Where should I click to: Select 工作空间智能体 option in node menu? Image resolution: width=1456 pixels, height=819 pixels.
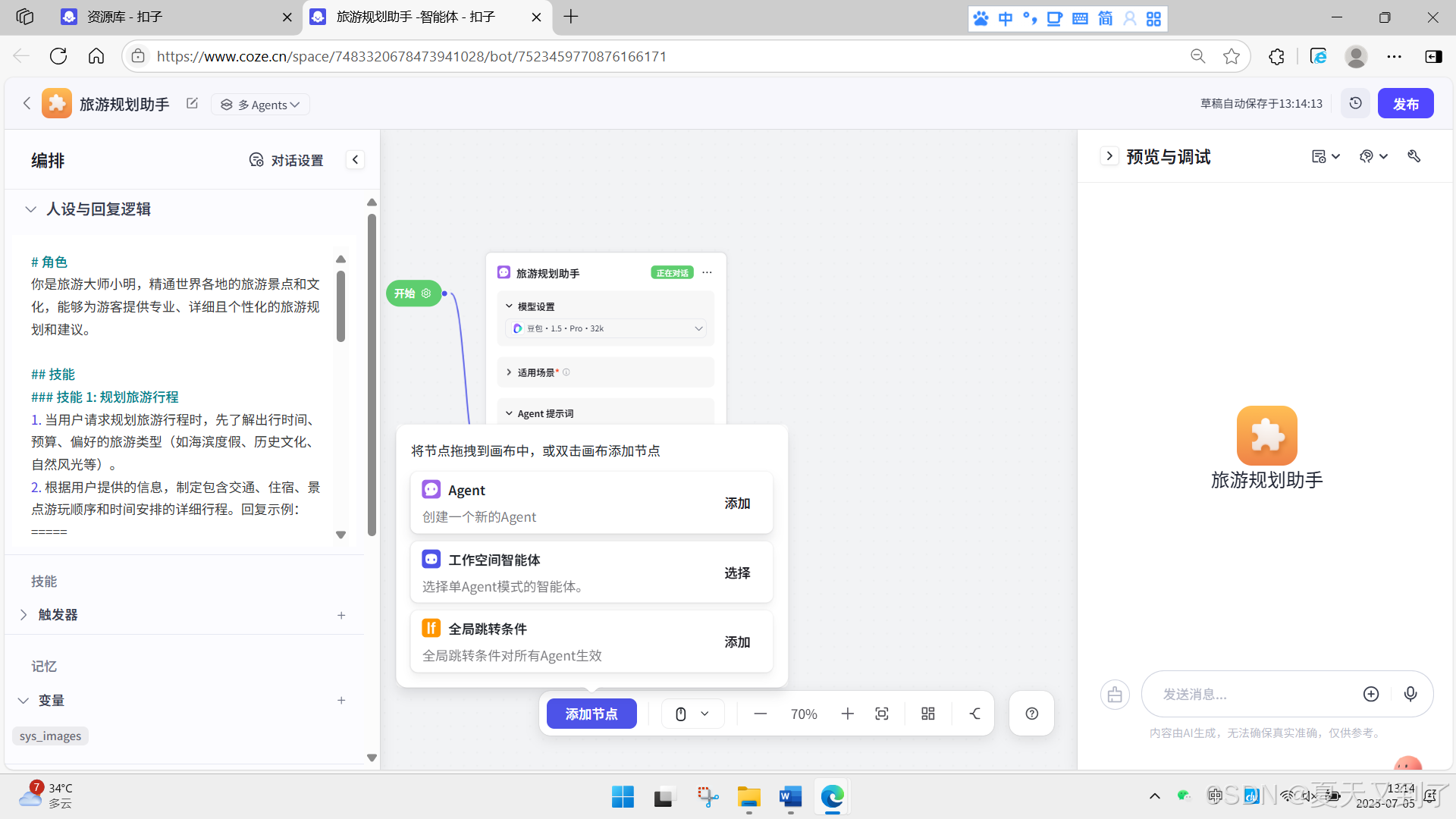(x=736, y=573)
